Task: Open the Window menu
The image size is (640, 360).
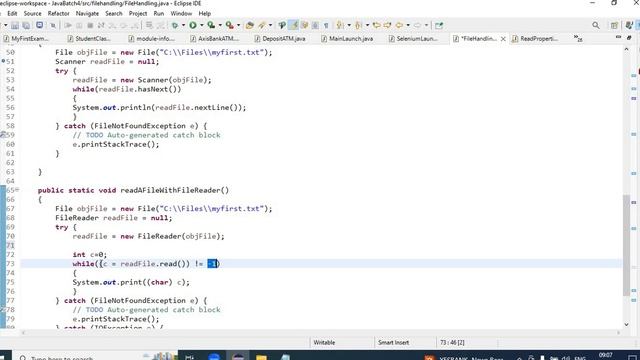Action: click(181, 13)
